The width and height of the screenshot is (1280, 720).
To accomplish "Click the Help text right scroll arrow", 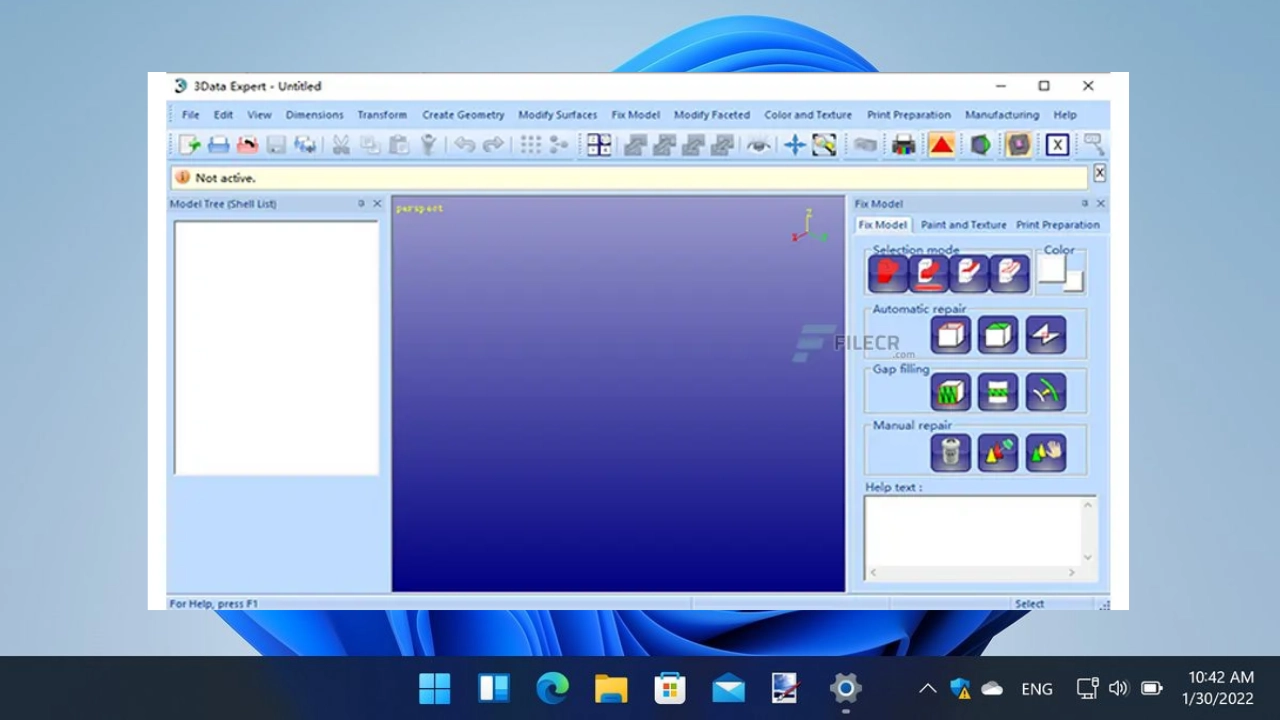I will click(1071, 572).
